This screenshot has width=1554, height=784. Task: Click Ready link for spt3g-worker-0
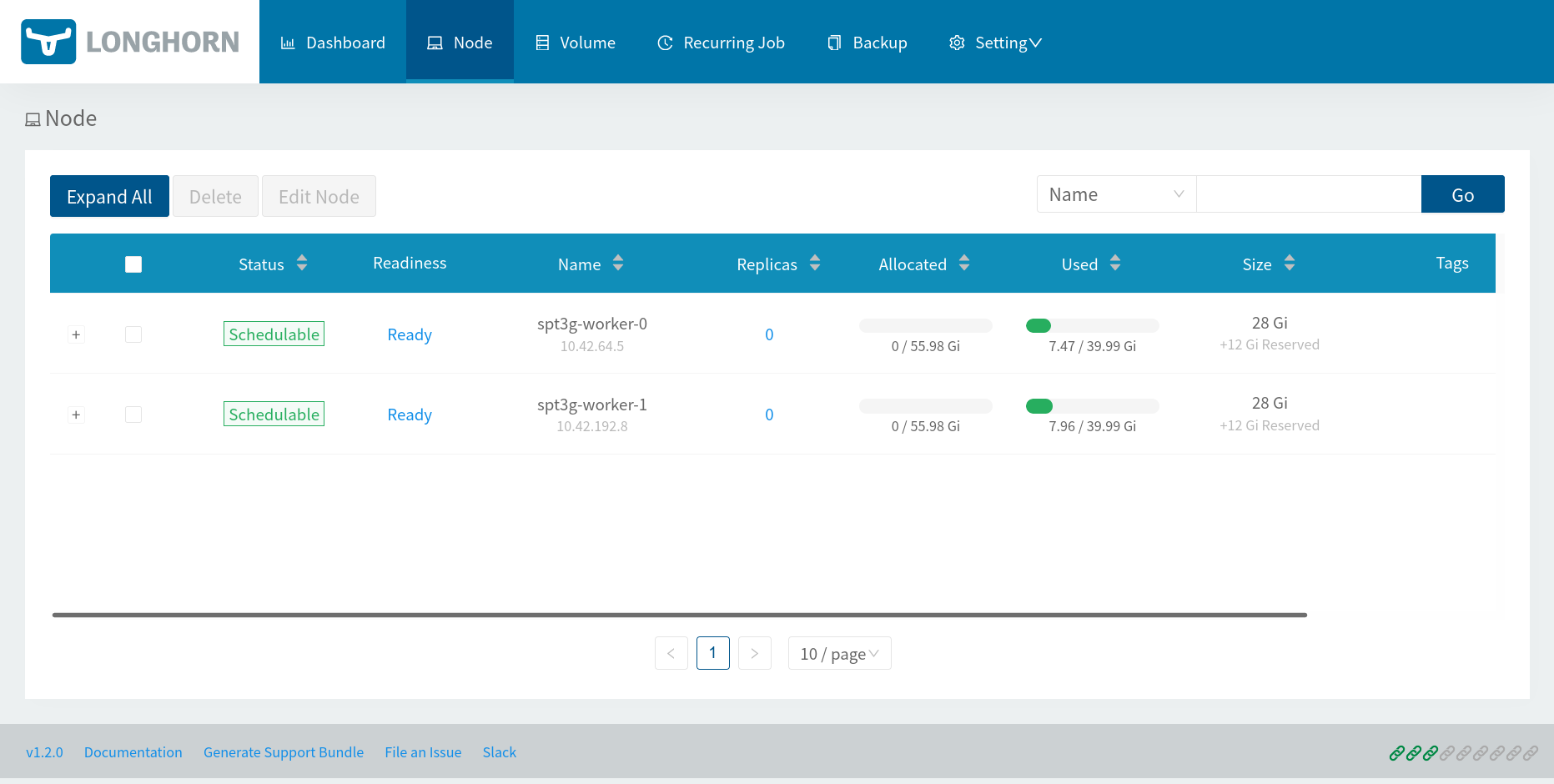pos(410,334)
